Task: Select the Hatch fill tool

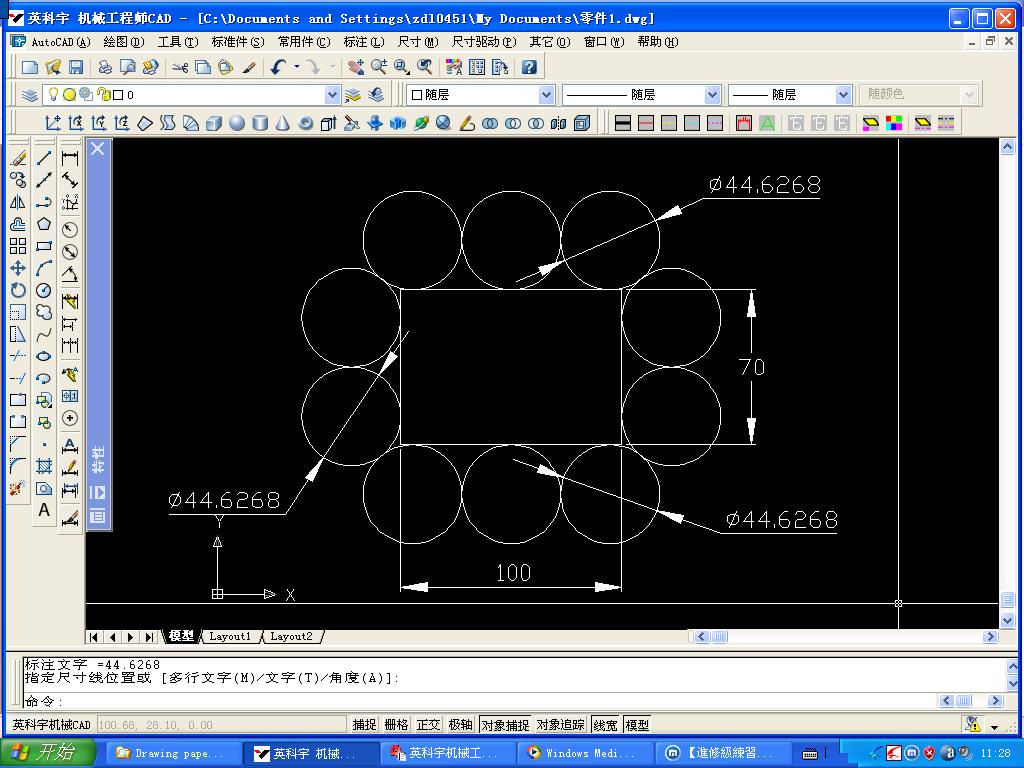Action: point(44,466)
